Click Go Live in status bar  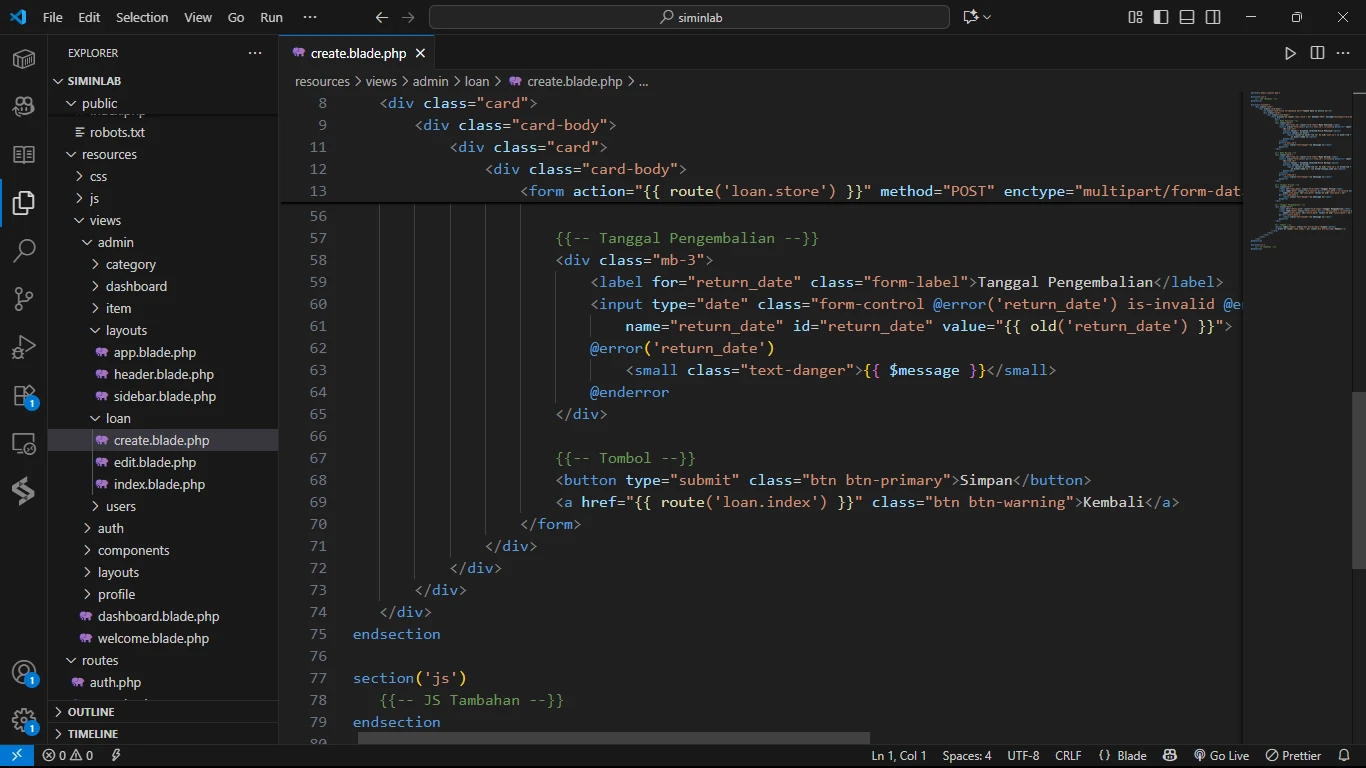pos(1221,756)
